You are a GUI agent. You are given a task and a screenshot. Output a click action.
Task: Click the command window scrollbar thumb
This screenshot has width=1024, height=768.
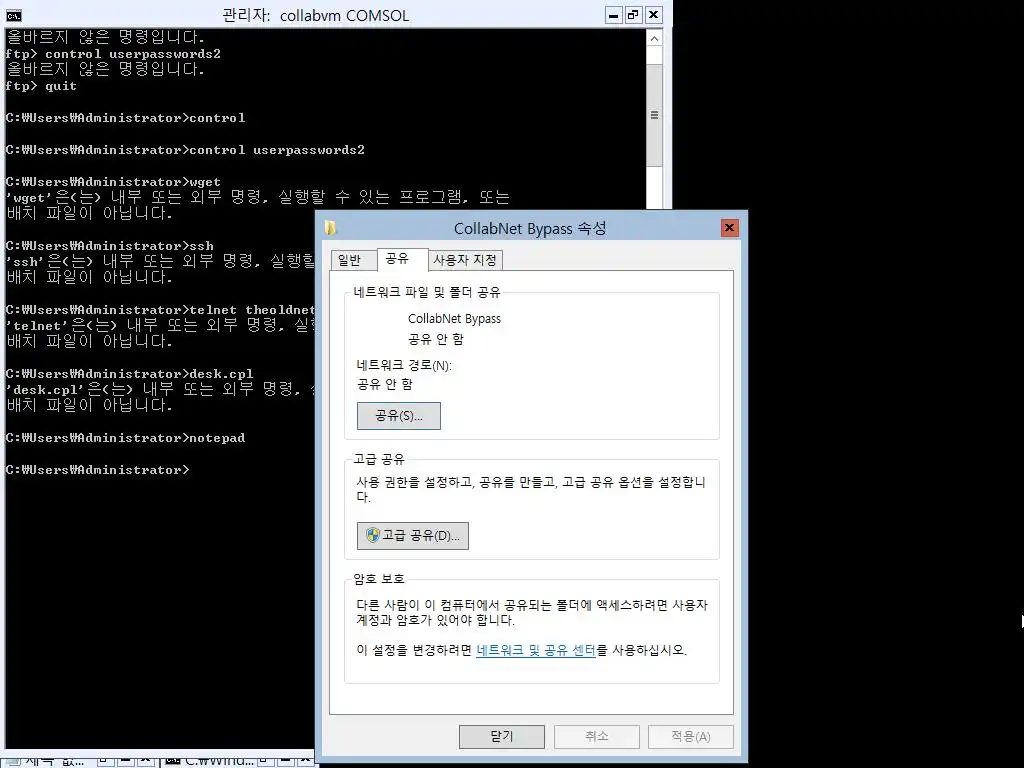(654, 116)
